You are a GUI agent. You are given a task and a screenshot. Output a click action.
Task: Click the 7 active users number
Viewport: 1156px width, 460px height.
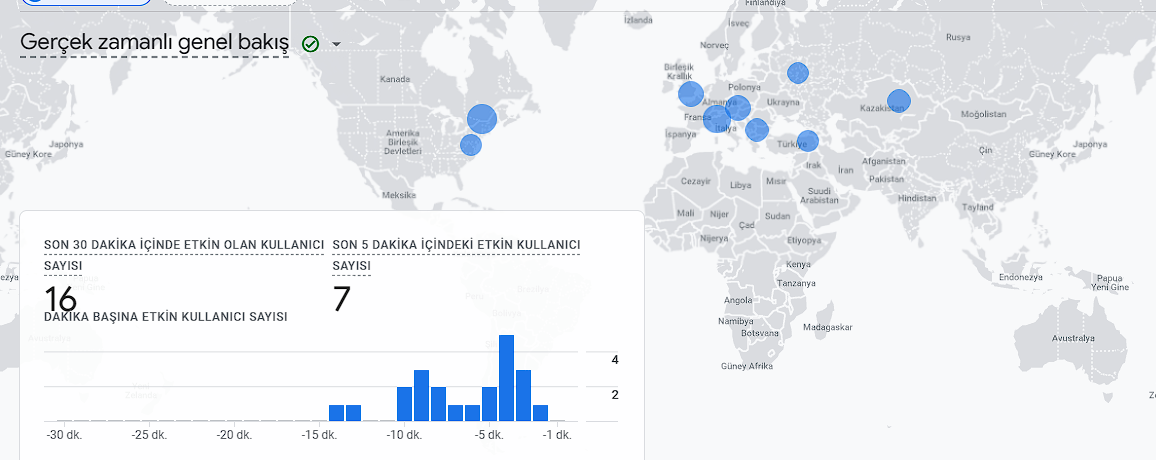click(341, 299)
